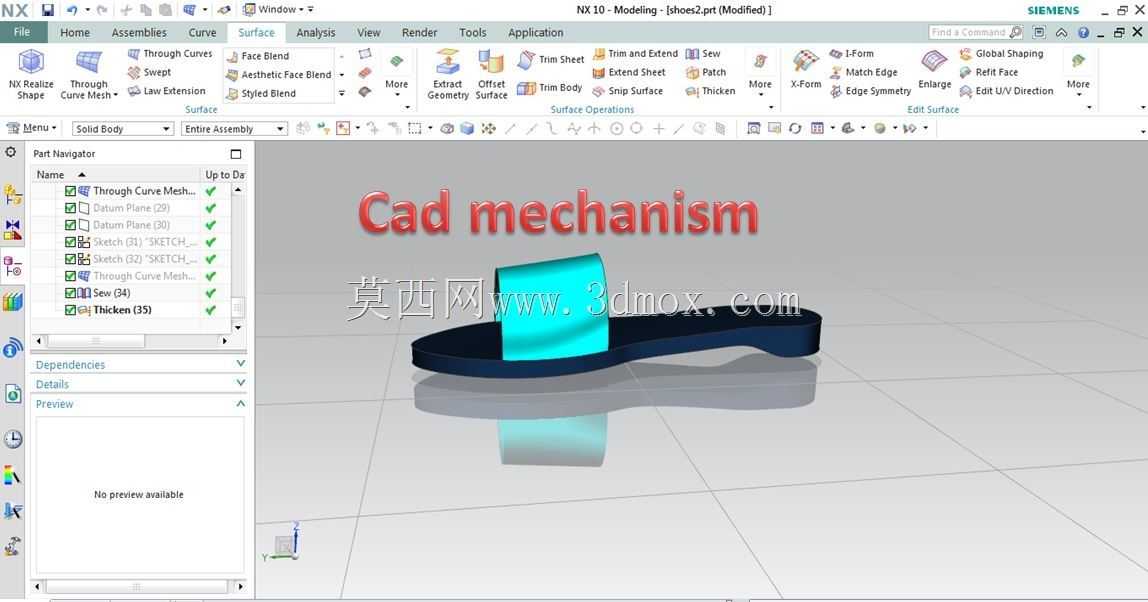The image size is (1148, 602).
Task: Select the Patch tool
Action: (x=706, y=72)
